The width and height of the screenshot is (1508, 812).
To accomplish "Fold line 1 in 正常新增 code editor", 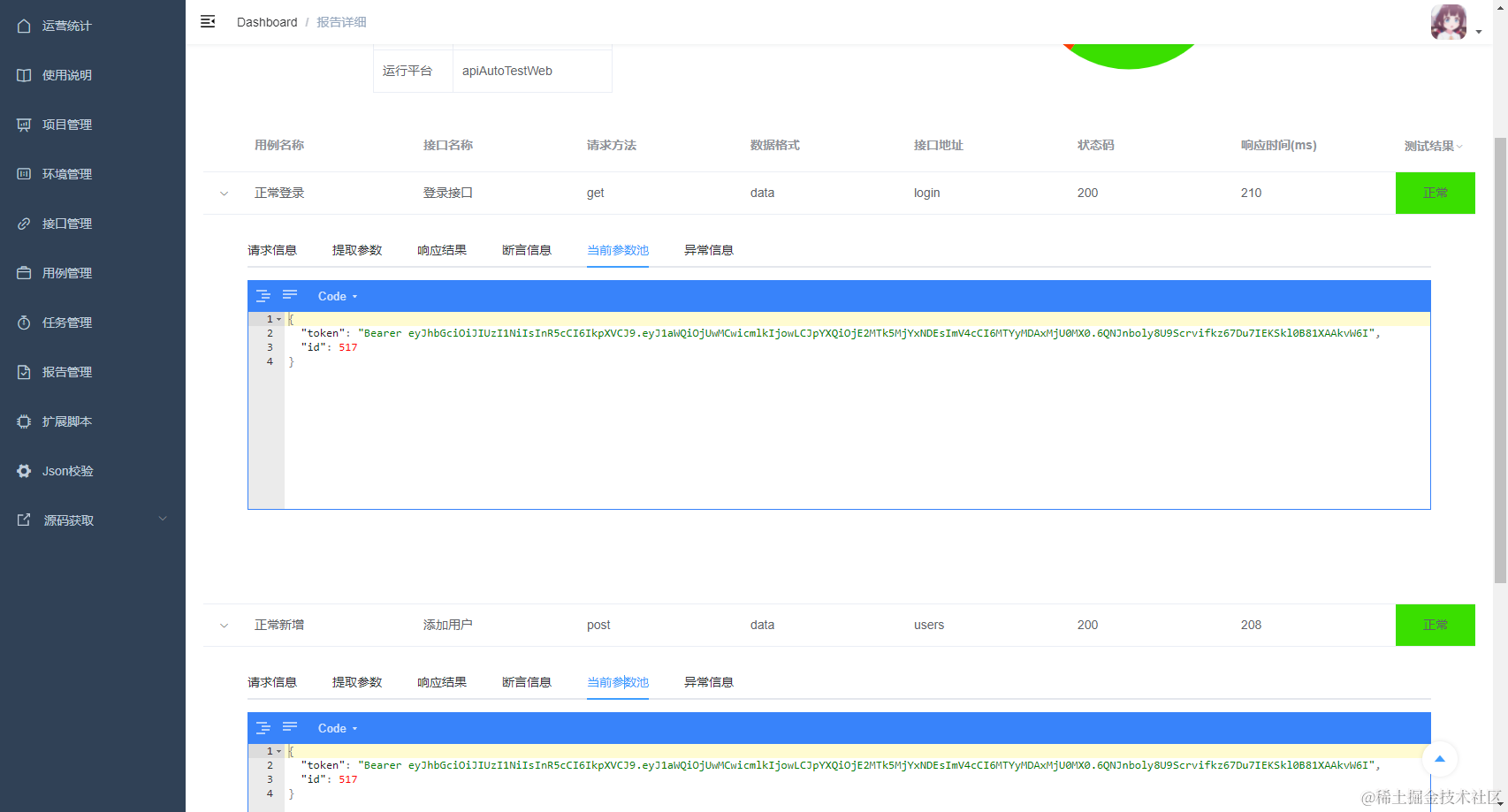I will (x=279, y=751).
